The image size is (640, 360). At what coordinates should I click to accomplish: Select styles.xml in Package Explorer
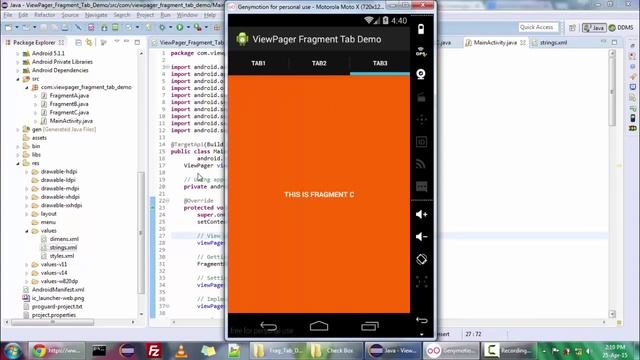pos(62,256)
